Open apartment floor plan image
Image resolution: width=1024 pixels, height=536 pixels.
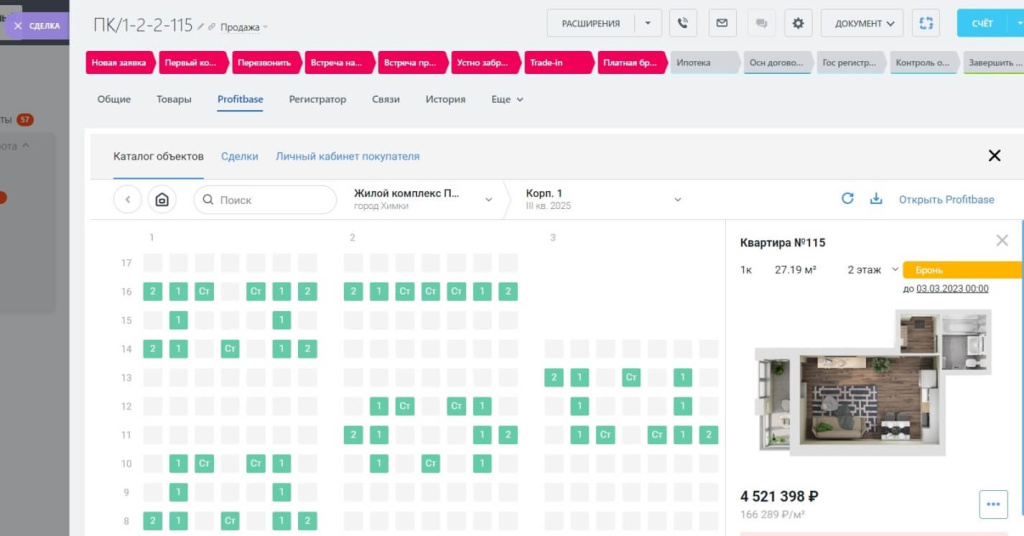[872, 383]
